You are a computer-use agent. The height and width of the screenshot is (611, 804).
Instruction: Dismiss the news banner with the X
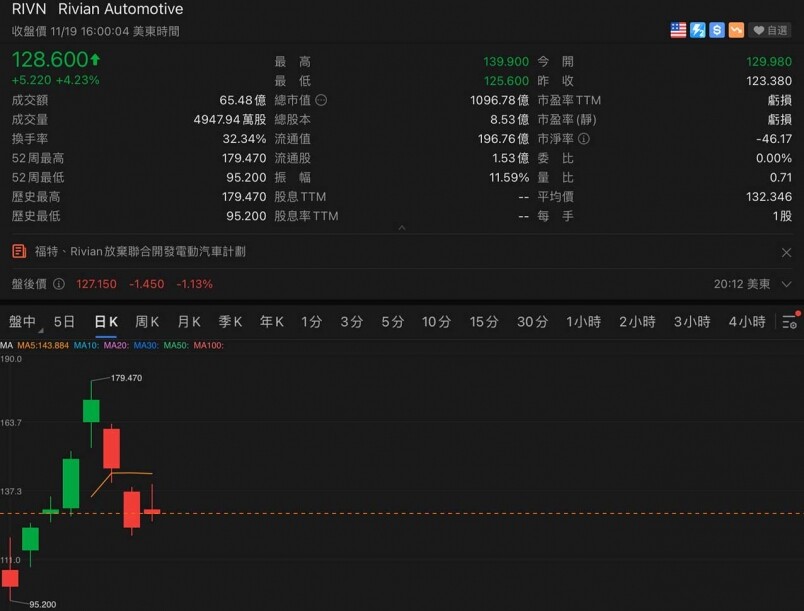point(786,252)
